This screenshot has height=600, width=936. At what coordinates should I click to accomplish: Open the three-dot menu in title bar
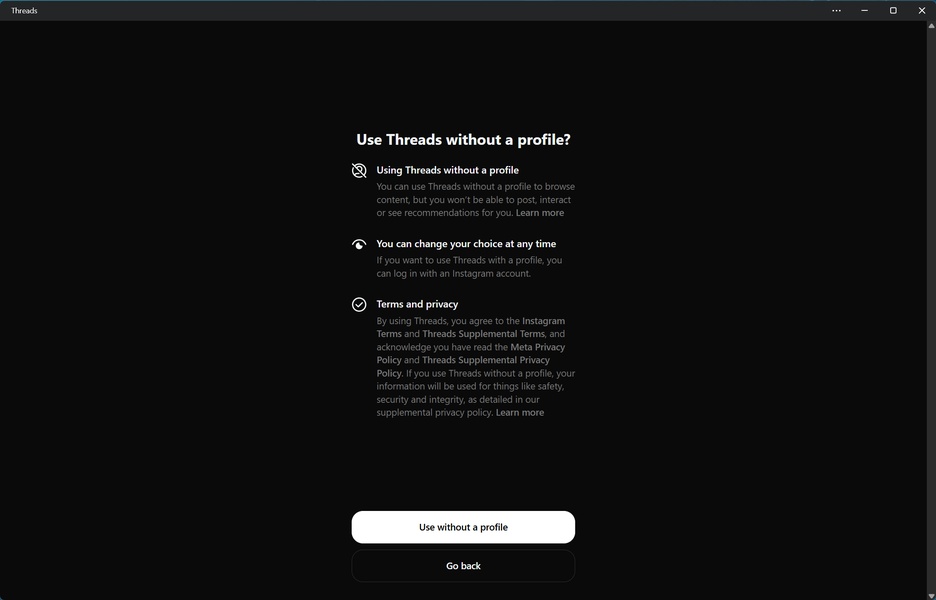tap(836, 10)
